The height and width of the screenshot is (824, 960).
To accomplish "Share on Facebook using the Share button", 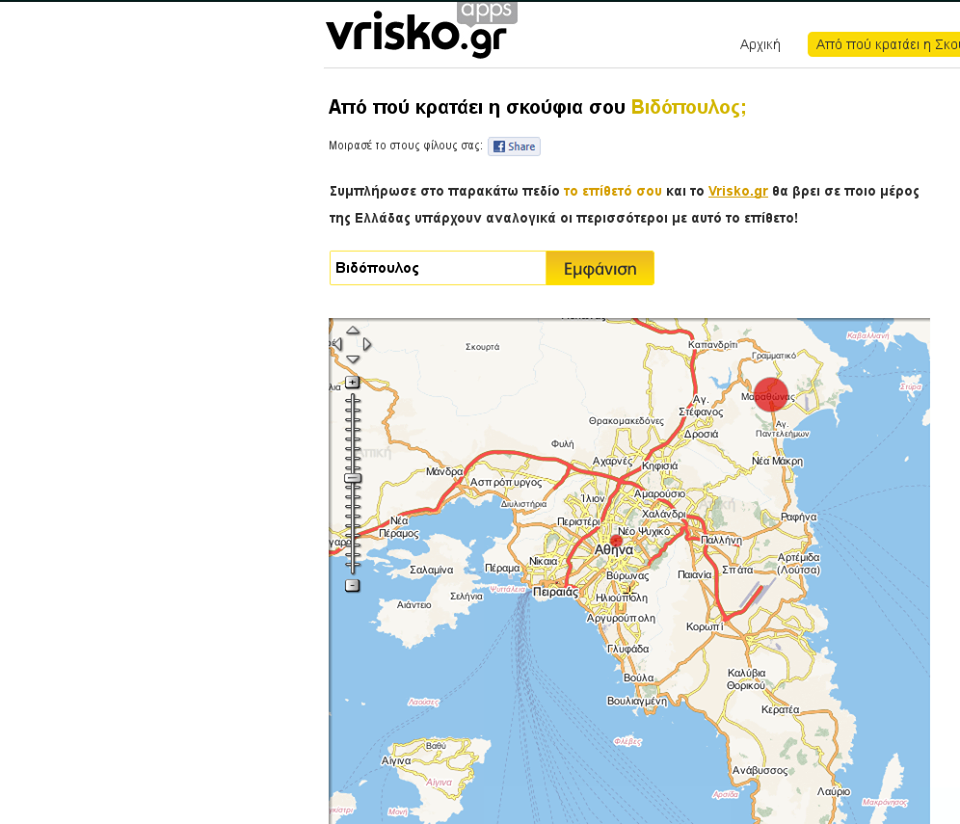I will [514, 146].
